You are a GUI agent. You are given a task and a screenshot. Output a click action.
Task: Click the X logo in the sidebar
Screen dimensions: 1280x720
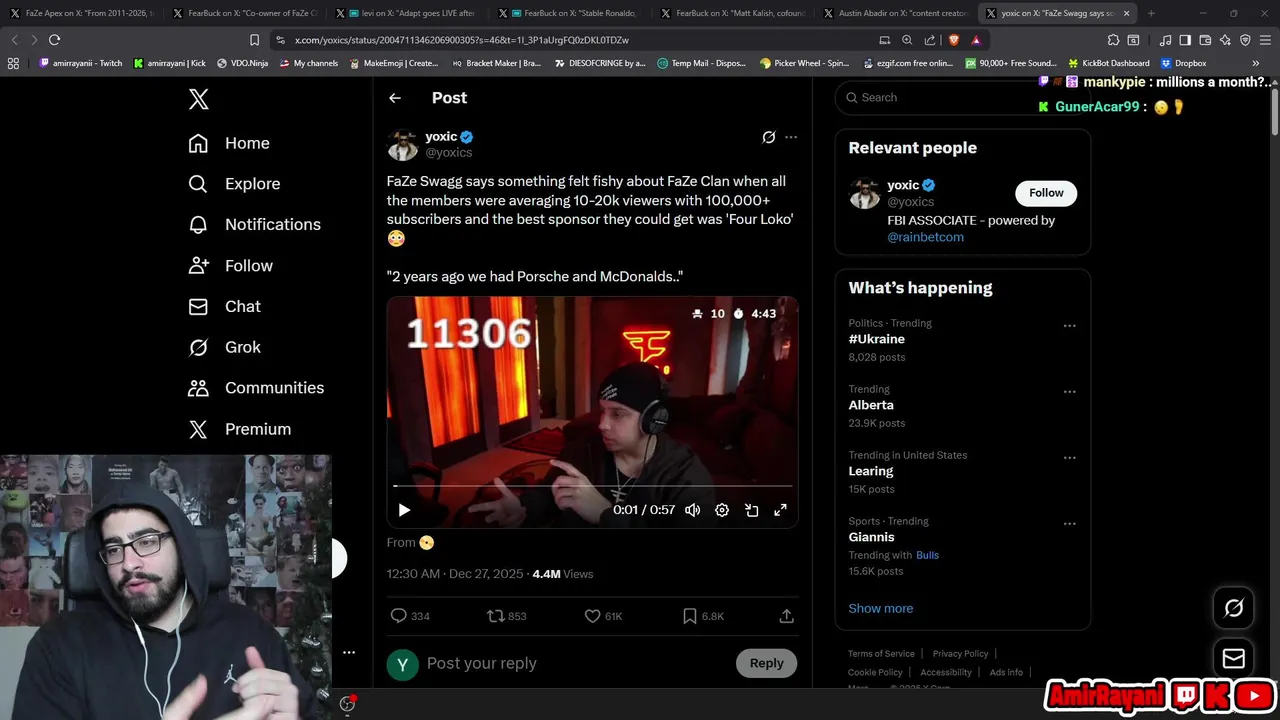[x=198, y=99]
